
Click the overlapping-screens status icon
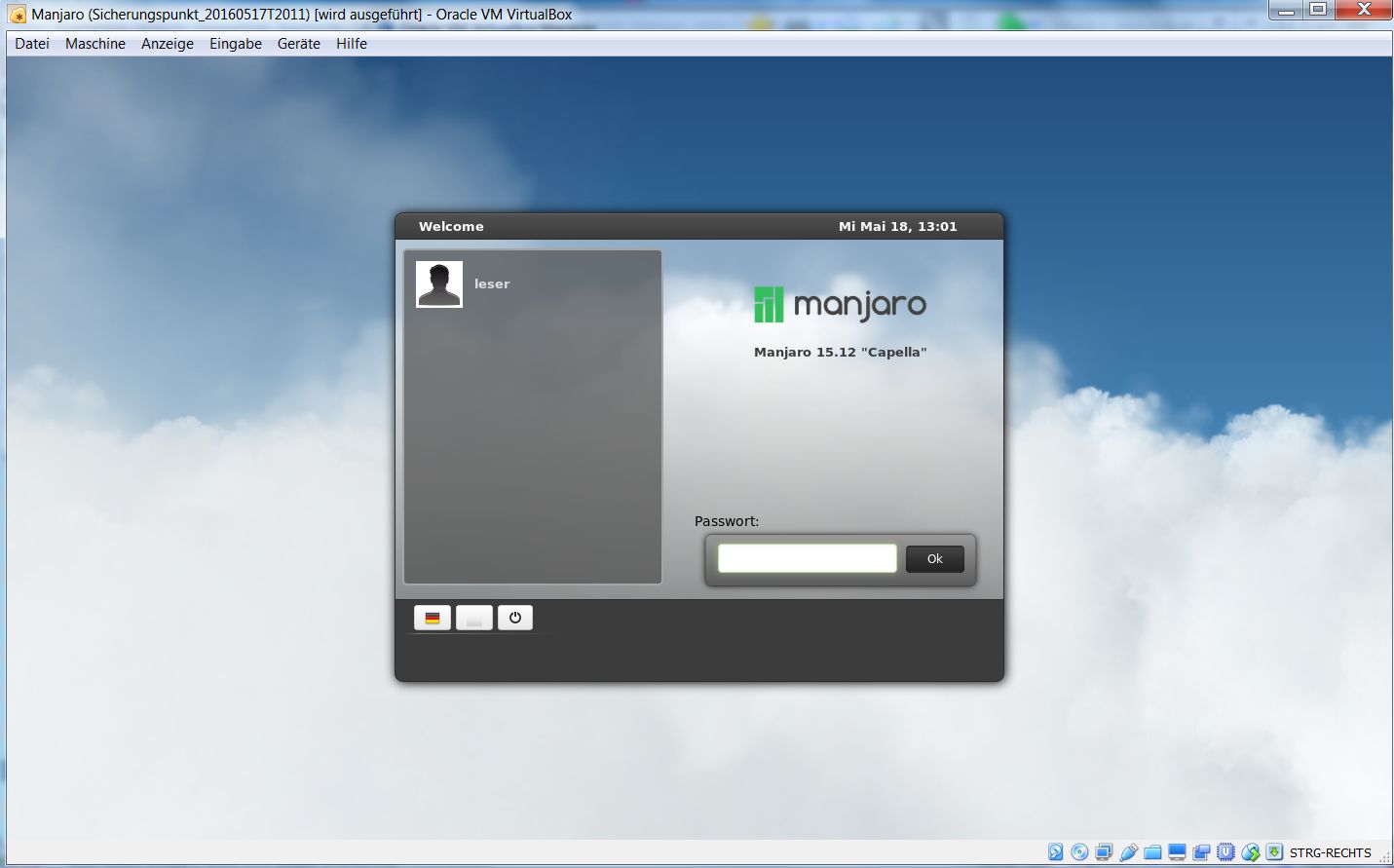point(1201,852)
